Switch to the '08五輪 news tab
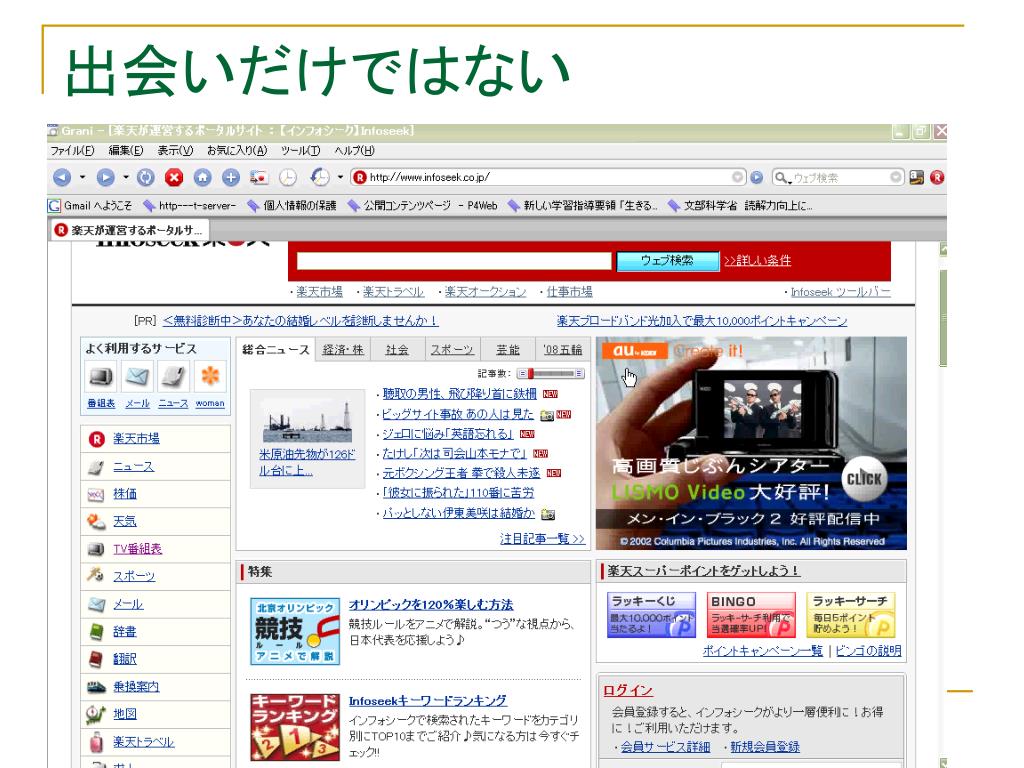Viewport: 1024px width, 768px height. click(x=562, y=350)
